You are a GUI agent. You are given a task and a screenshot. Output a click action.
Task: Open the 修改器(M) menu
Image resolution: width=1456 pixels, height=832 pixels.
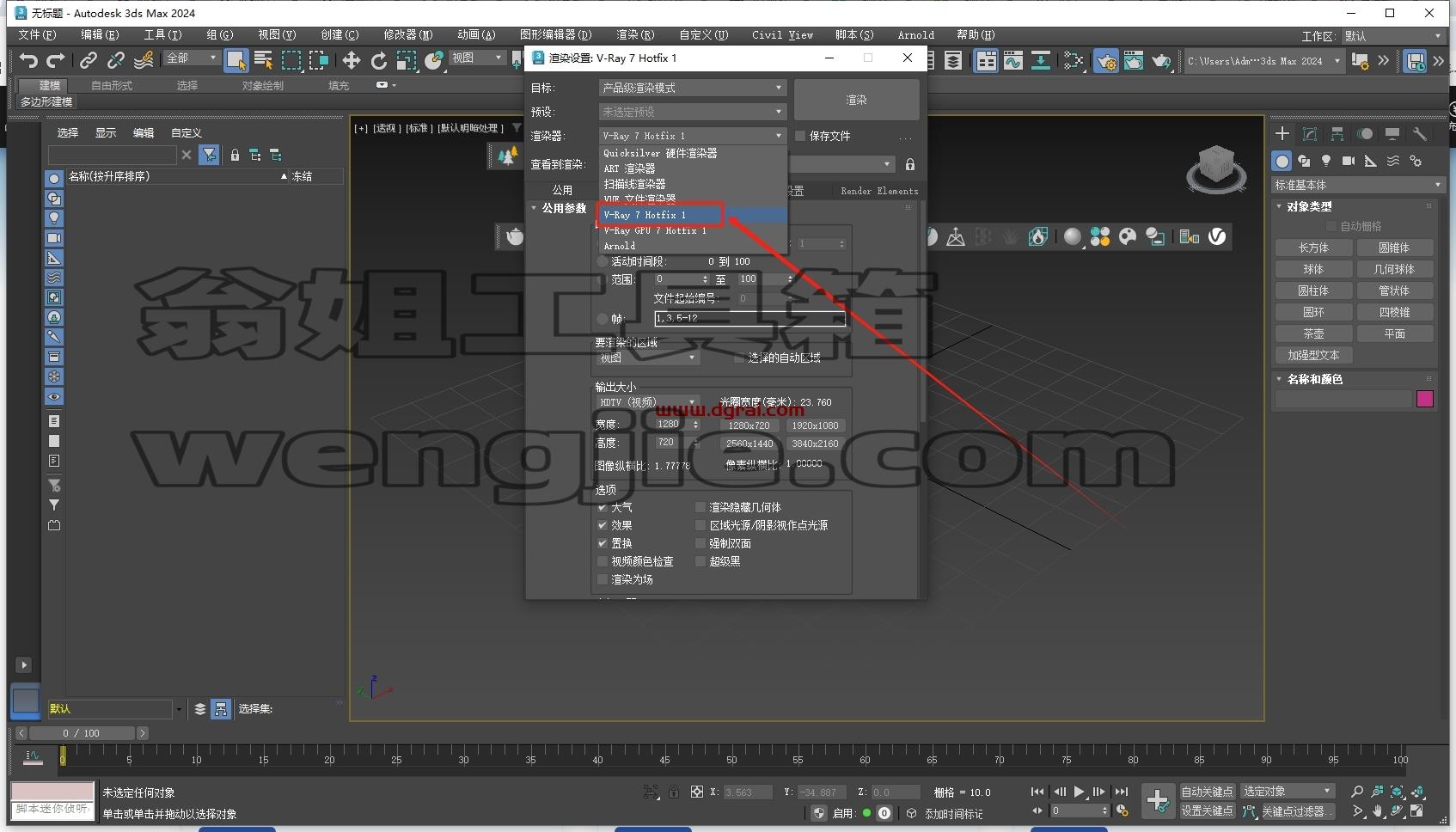(407, 34)
